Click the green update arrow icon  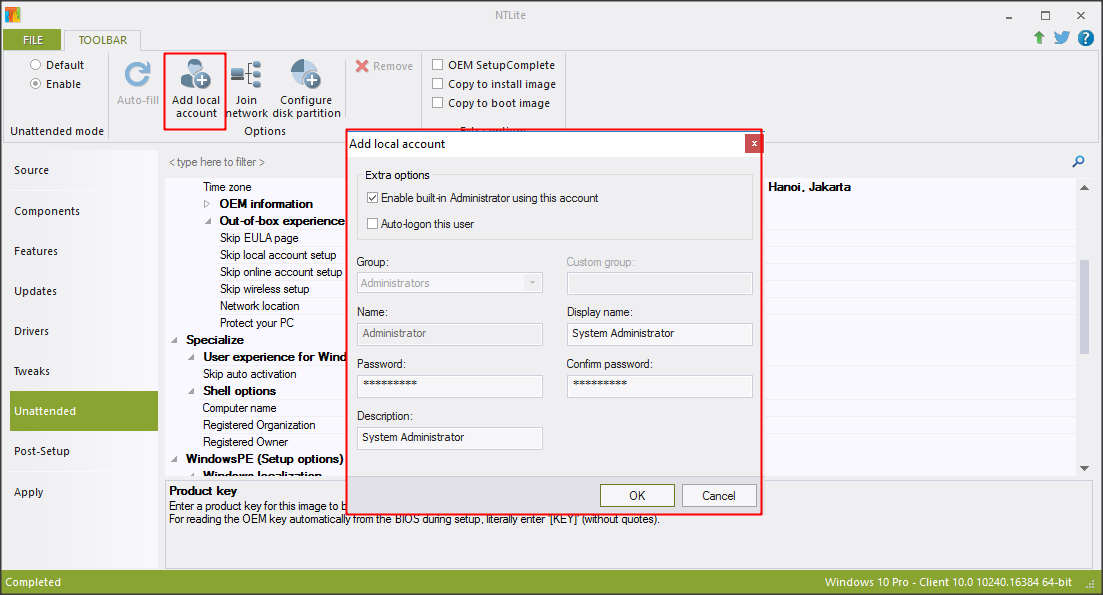(1039, 38)
